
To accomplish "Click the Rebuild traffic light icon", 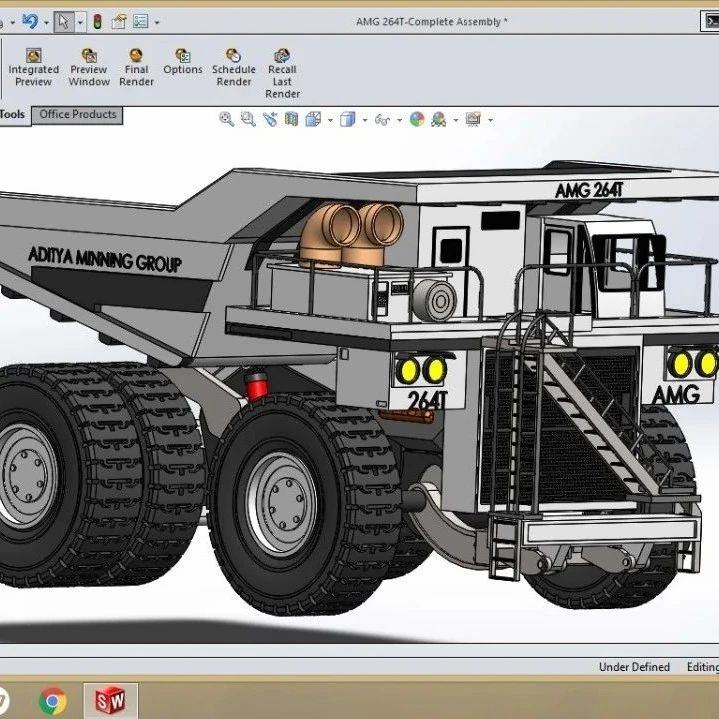I will click(97, 22).
